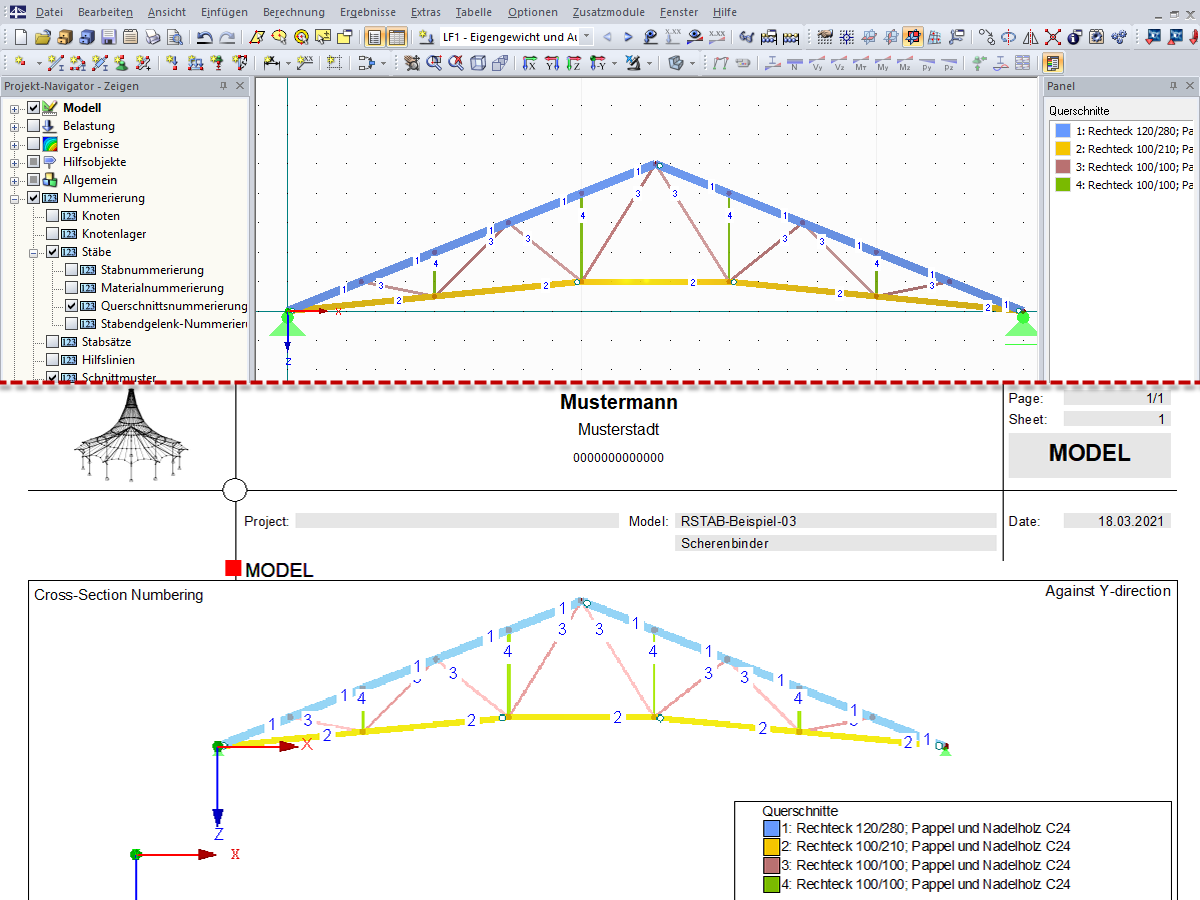Go to previous load case arrow
This screenshot has width=1200, height=900.
click(x=607, y=37)
